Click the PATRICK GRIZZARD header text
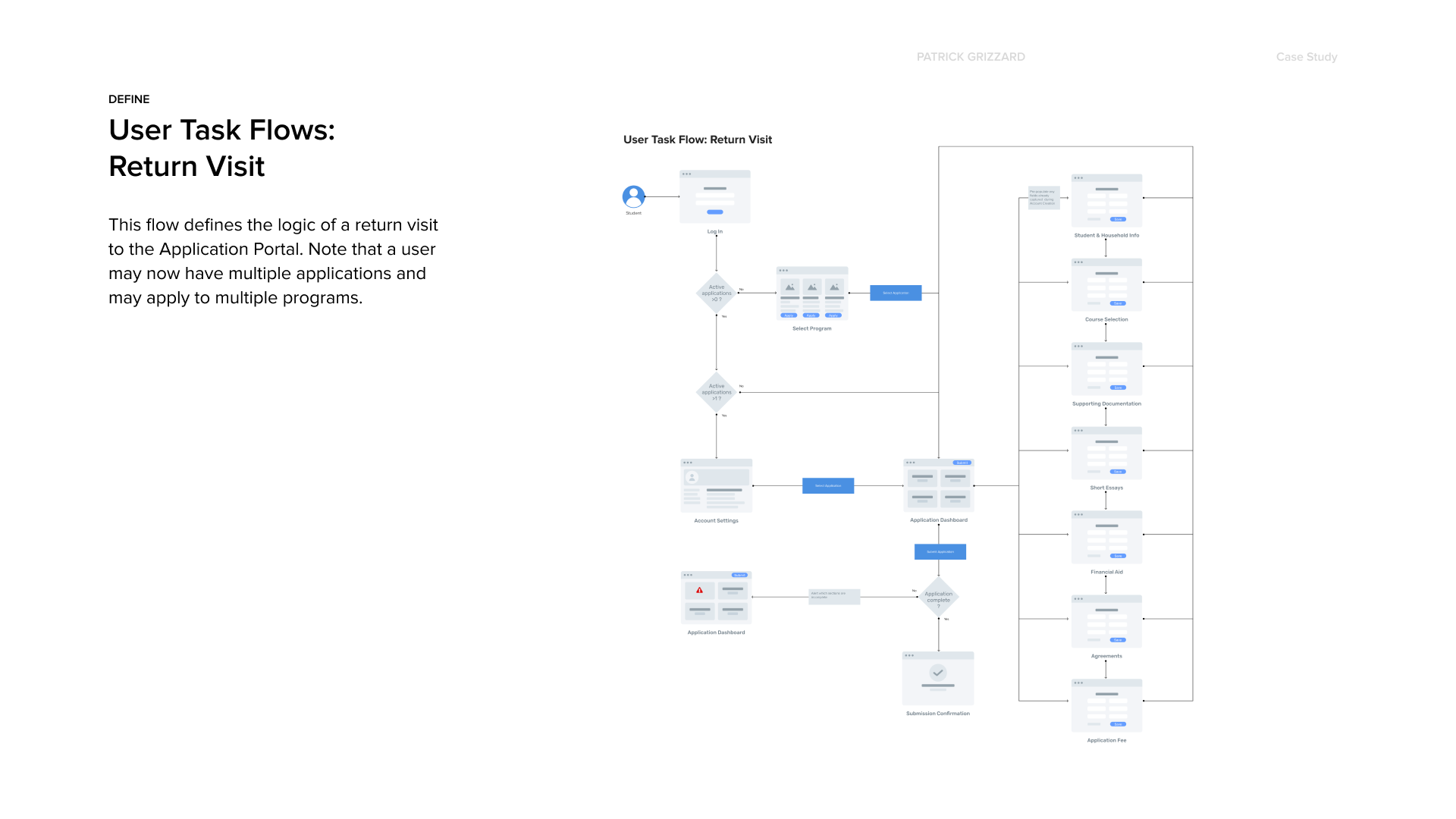 970,57
